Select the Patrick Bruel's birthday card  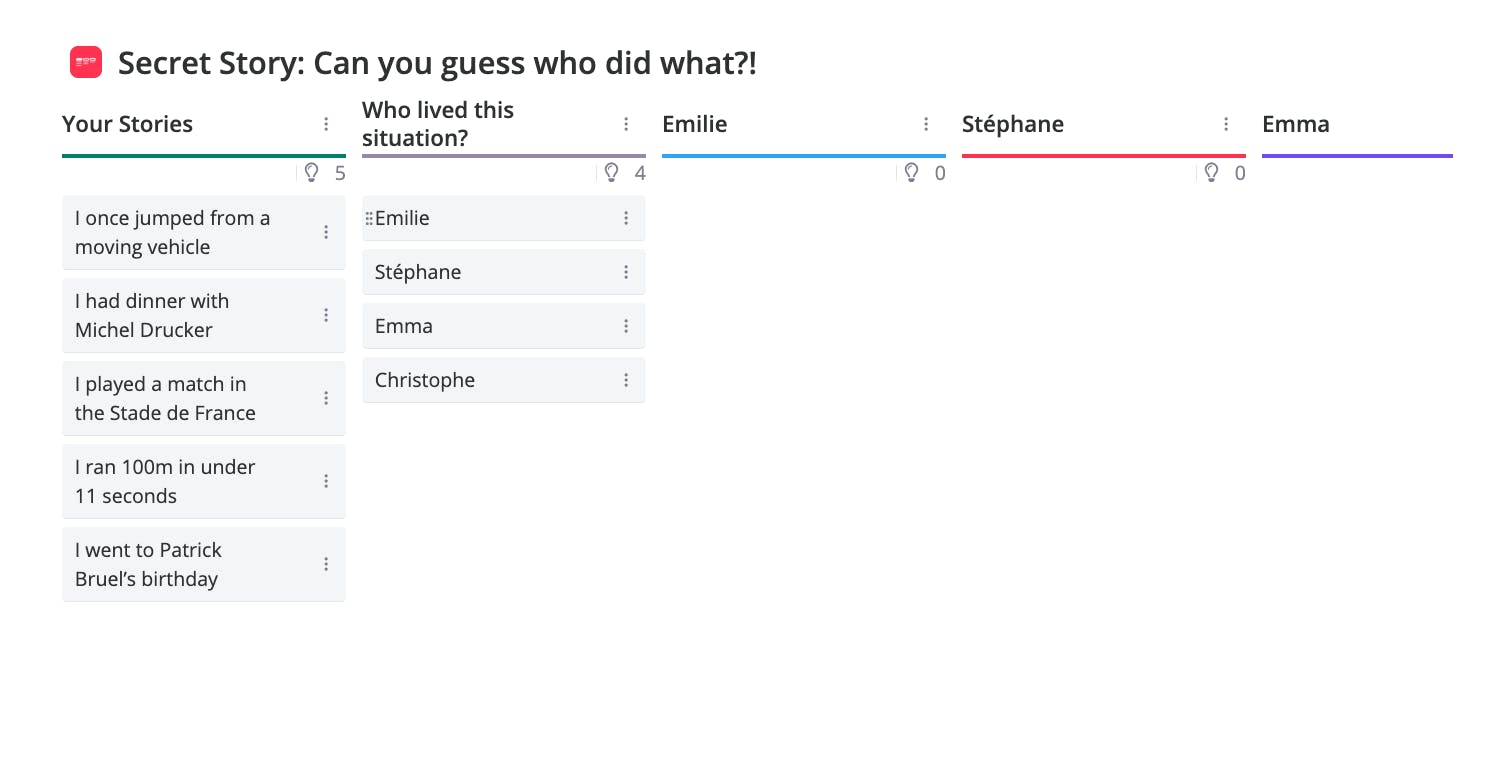click(204, 564)
